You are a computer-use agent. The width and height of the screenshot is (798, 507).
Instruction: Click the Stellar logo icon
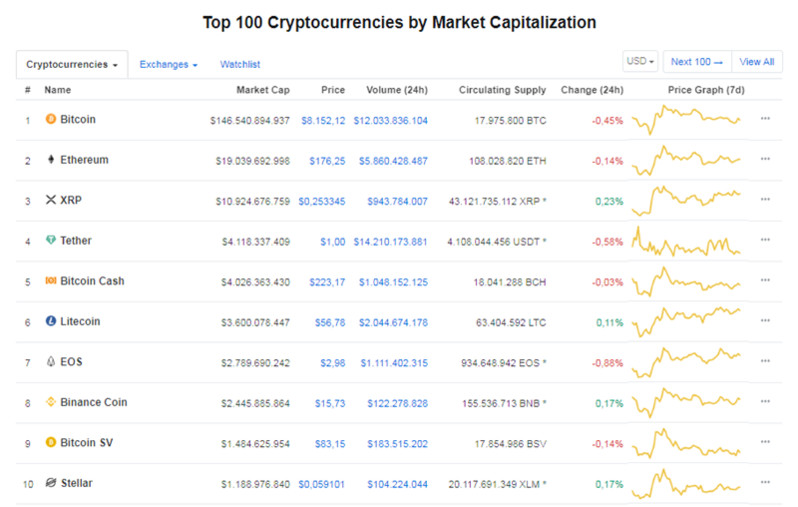[x=51, y=483]
